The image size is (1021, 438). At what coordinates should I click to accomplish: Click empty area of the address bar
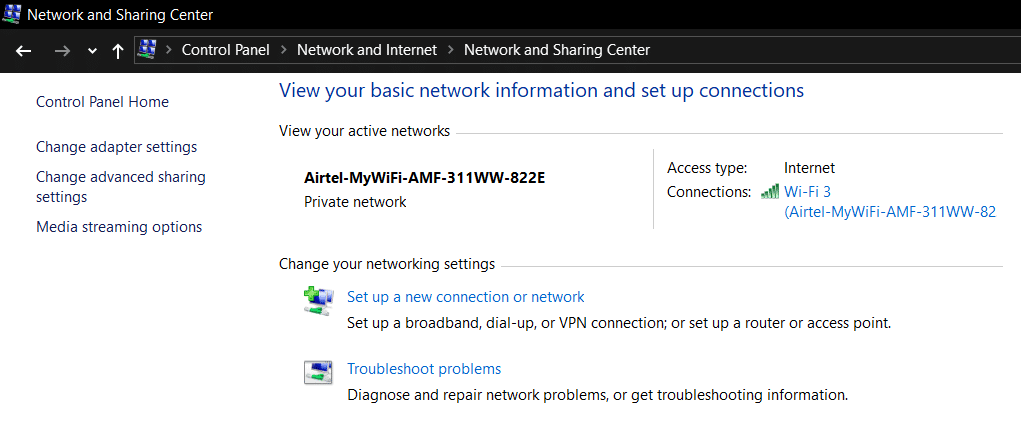click(830, 50)
